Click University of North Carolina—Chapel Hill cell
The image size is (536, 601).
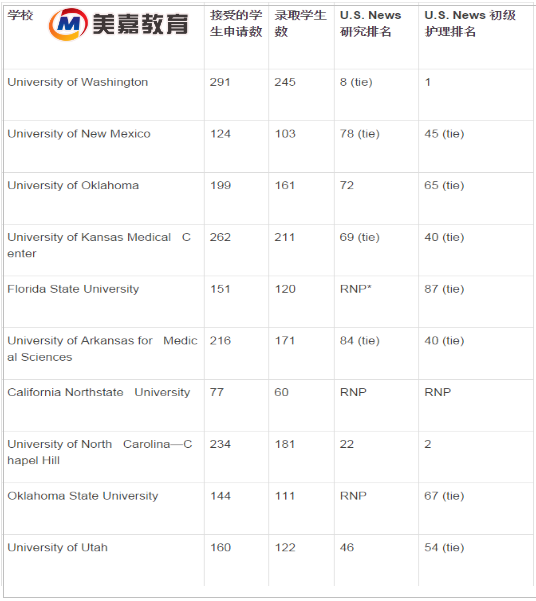100,452
